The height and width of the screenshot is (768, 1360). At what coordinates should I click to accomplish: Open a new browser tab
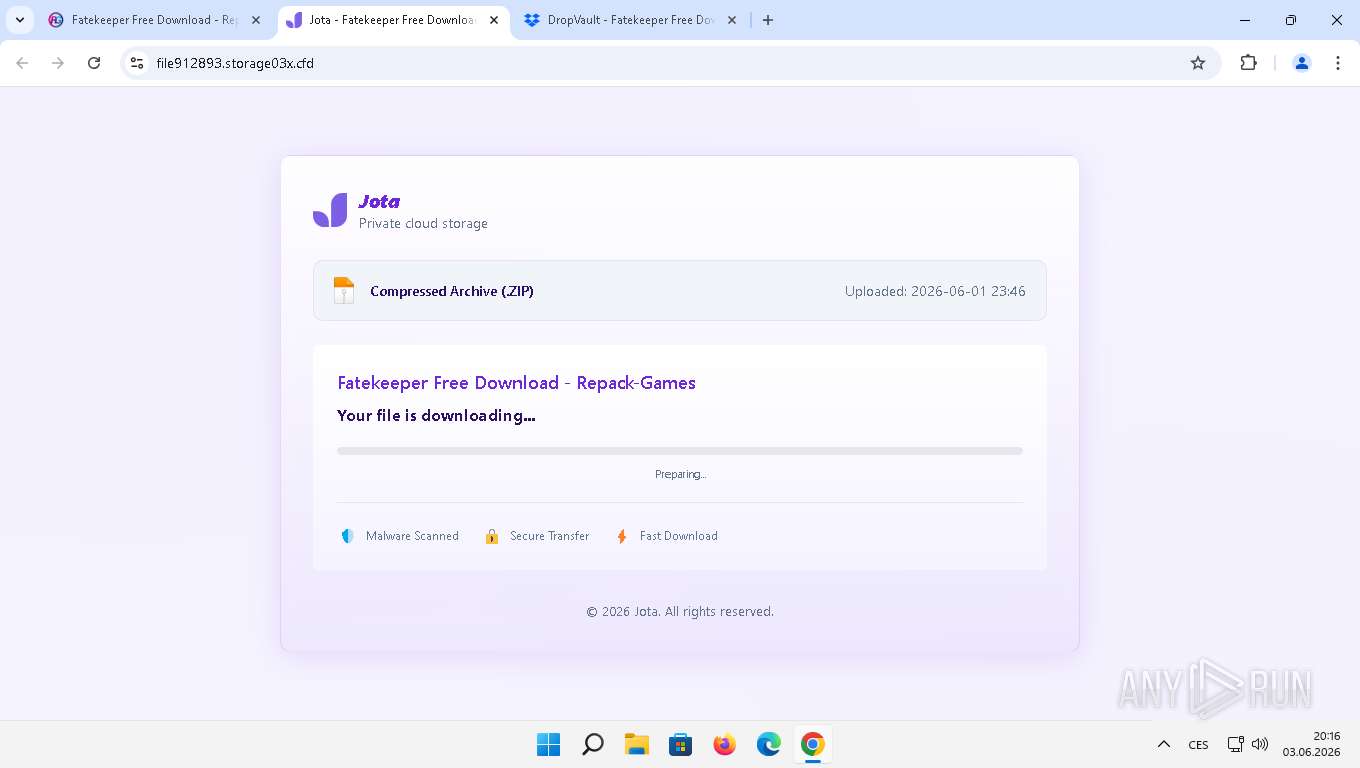(x=768, y=20)
